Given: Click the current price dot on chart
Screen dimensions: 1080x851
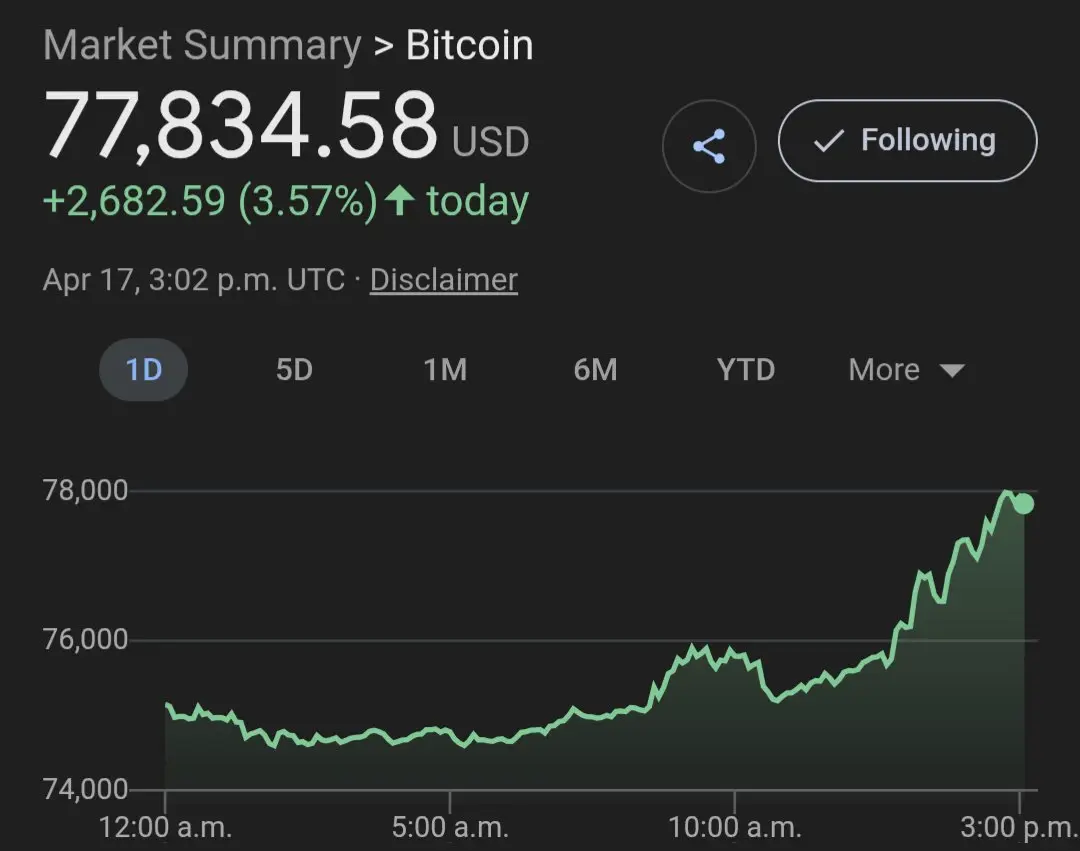Looking at the screenshot, I should coord(1023,503).
